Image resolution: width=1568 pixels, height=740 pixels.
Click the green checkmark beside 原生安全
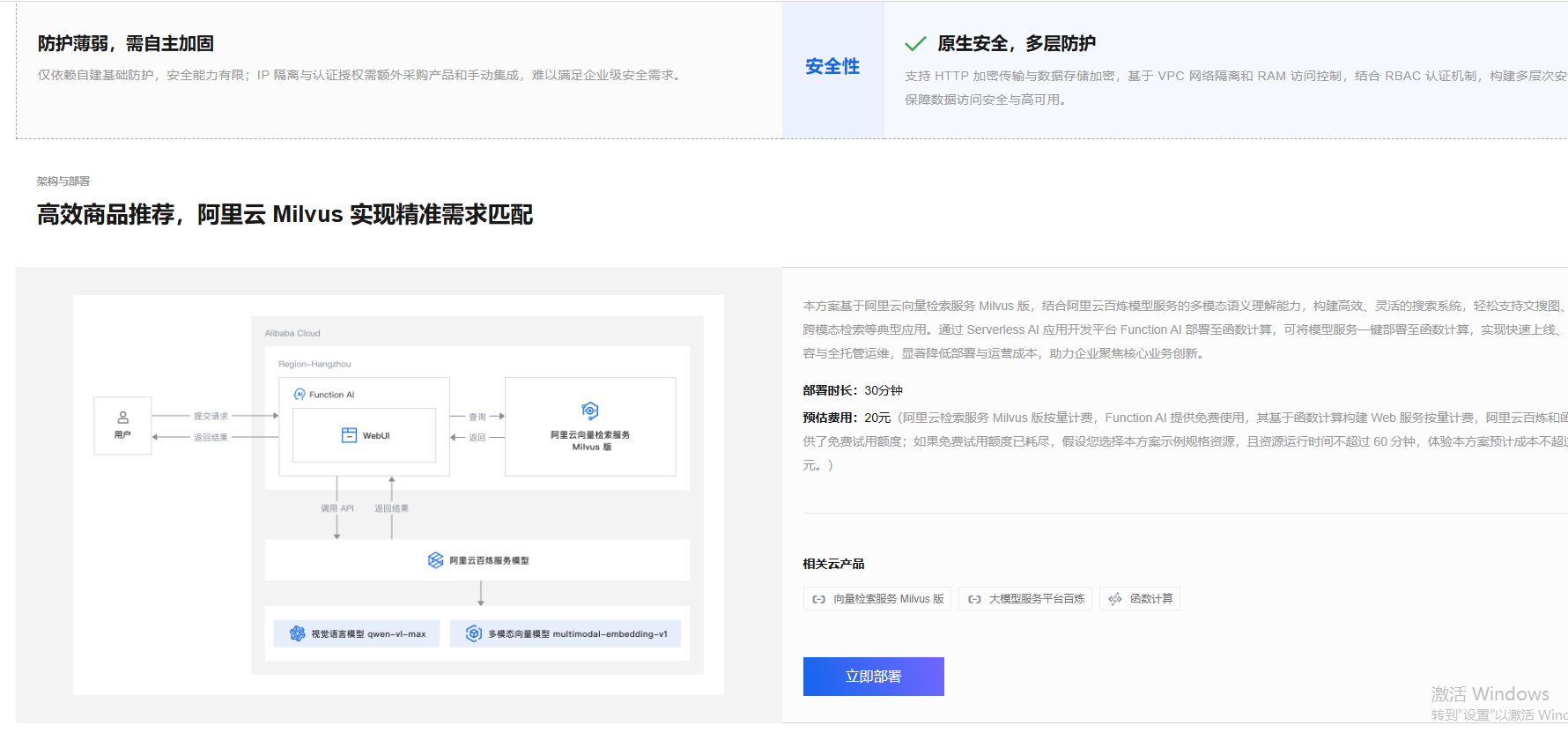(915, 43)
